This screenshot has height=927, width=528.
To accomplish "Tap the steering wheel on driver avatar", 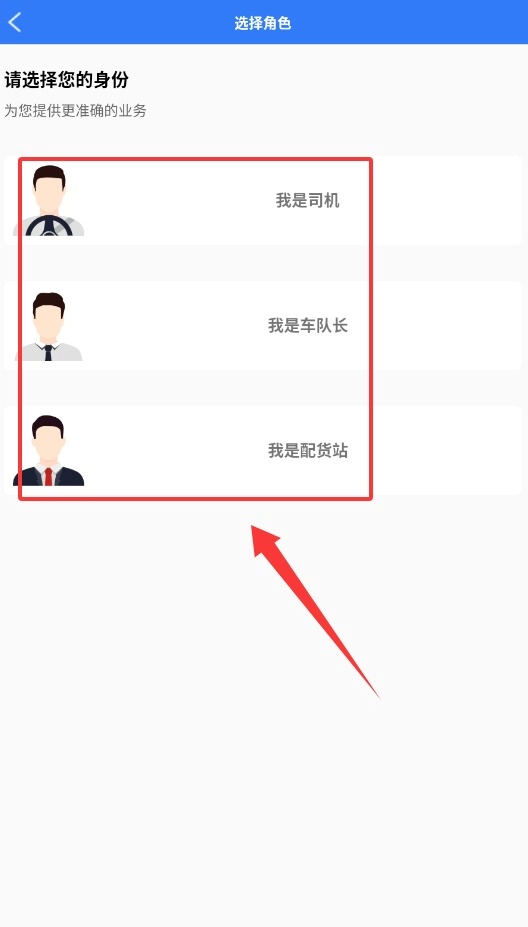I will pos(49,227).
